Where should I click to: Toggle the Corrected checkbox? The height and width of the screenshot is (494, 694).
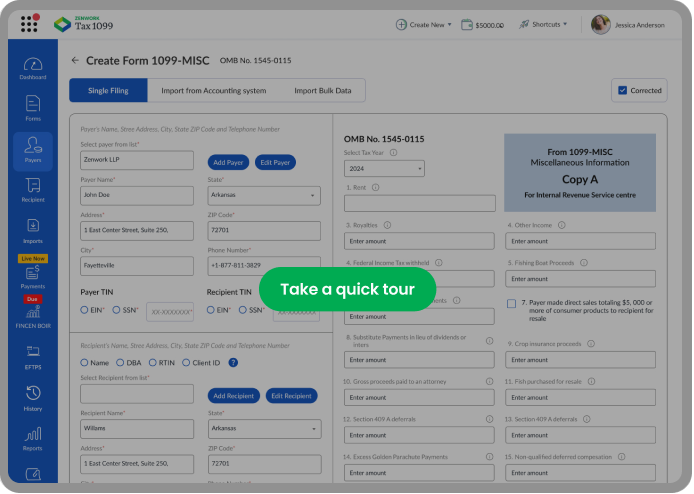tap(622, 90)
